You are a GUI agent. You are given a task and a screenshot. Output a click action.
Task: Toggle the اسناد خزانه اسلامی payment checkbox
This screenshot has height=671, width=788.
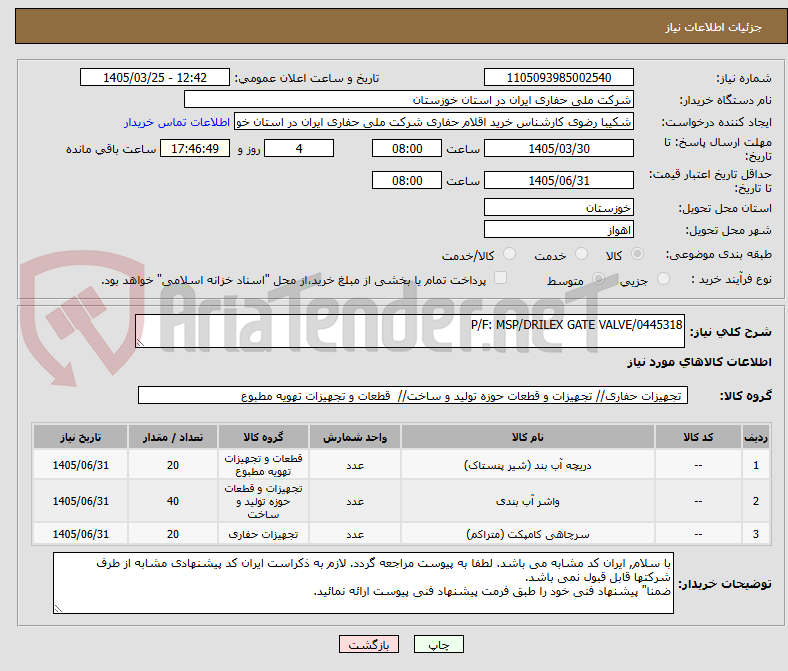click(x=500, y=278)
